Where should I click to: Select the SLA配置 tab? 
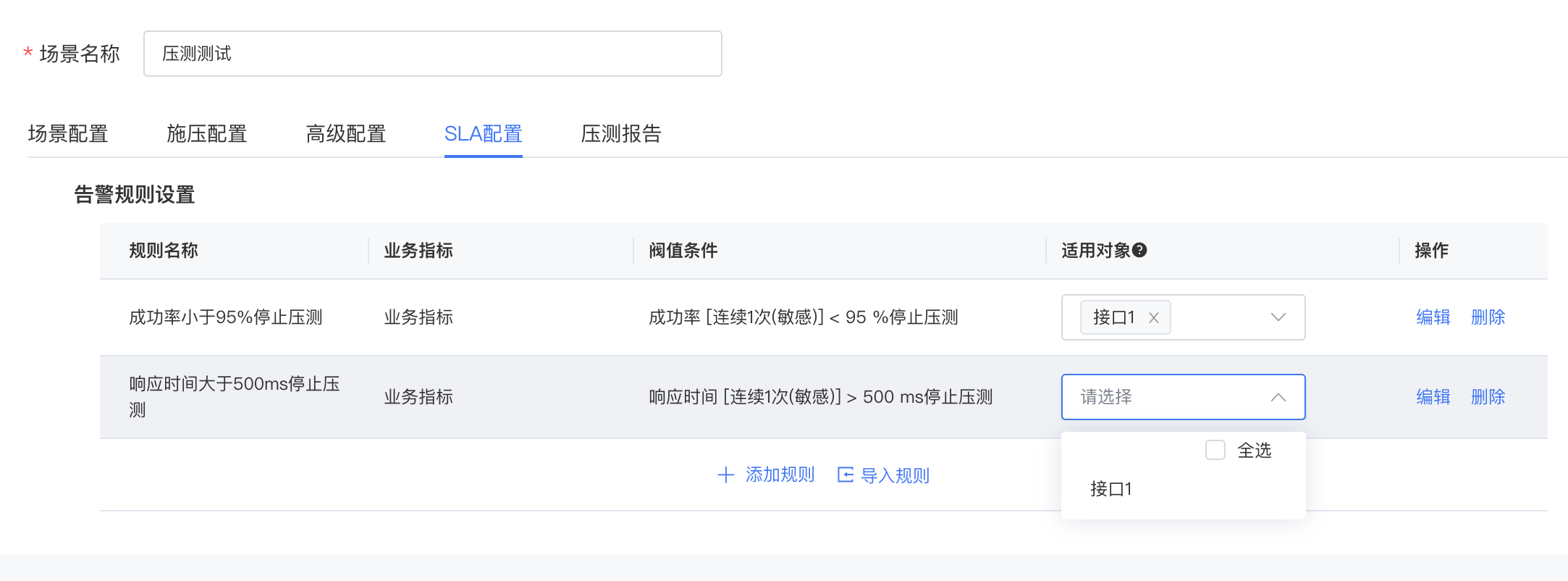tap(483, 134)
